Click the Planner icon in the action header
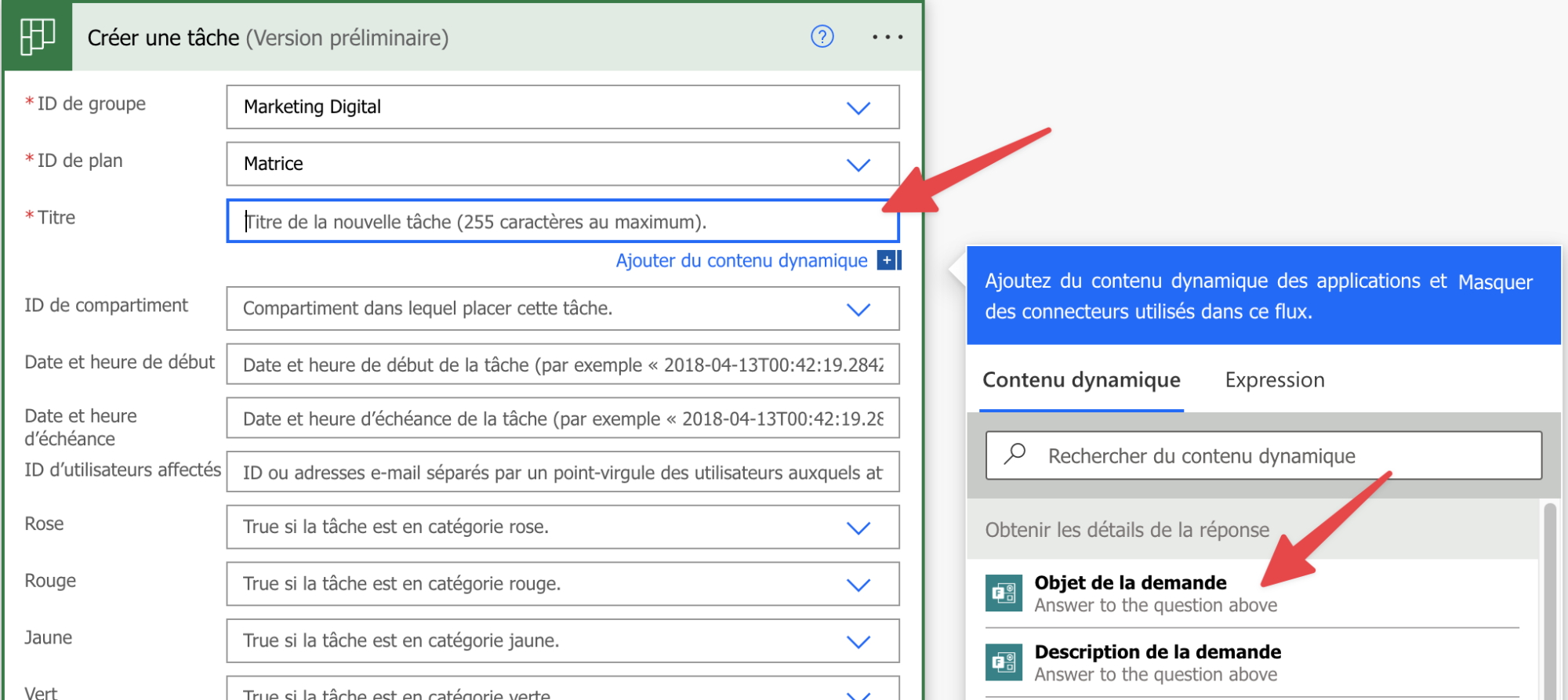Image resolution: width=1568 pixels, height=700 pixels. click(37, 37)
